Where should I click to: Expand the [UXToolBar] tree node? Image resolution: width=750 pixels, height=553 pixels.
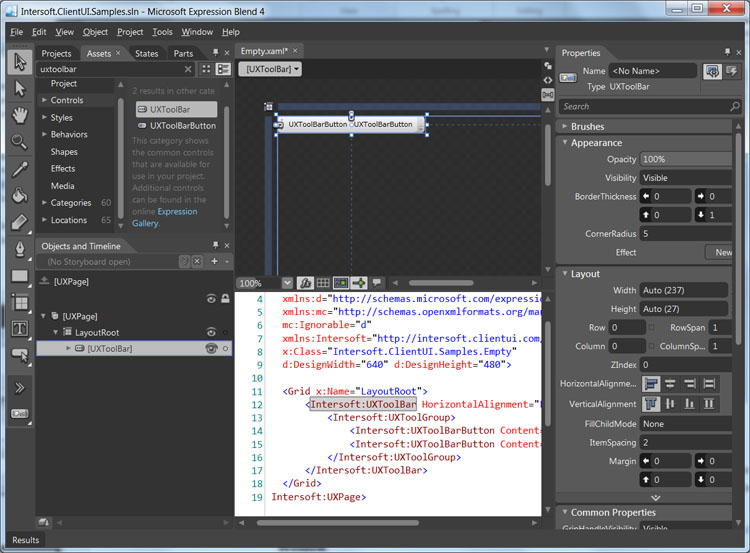pyautogui.click(x=68, y=348)
